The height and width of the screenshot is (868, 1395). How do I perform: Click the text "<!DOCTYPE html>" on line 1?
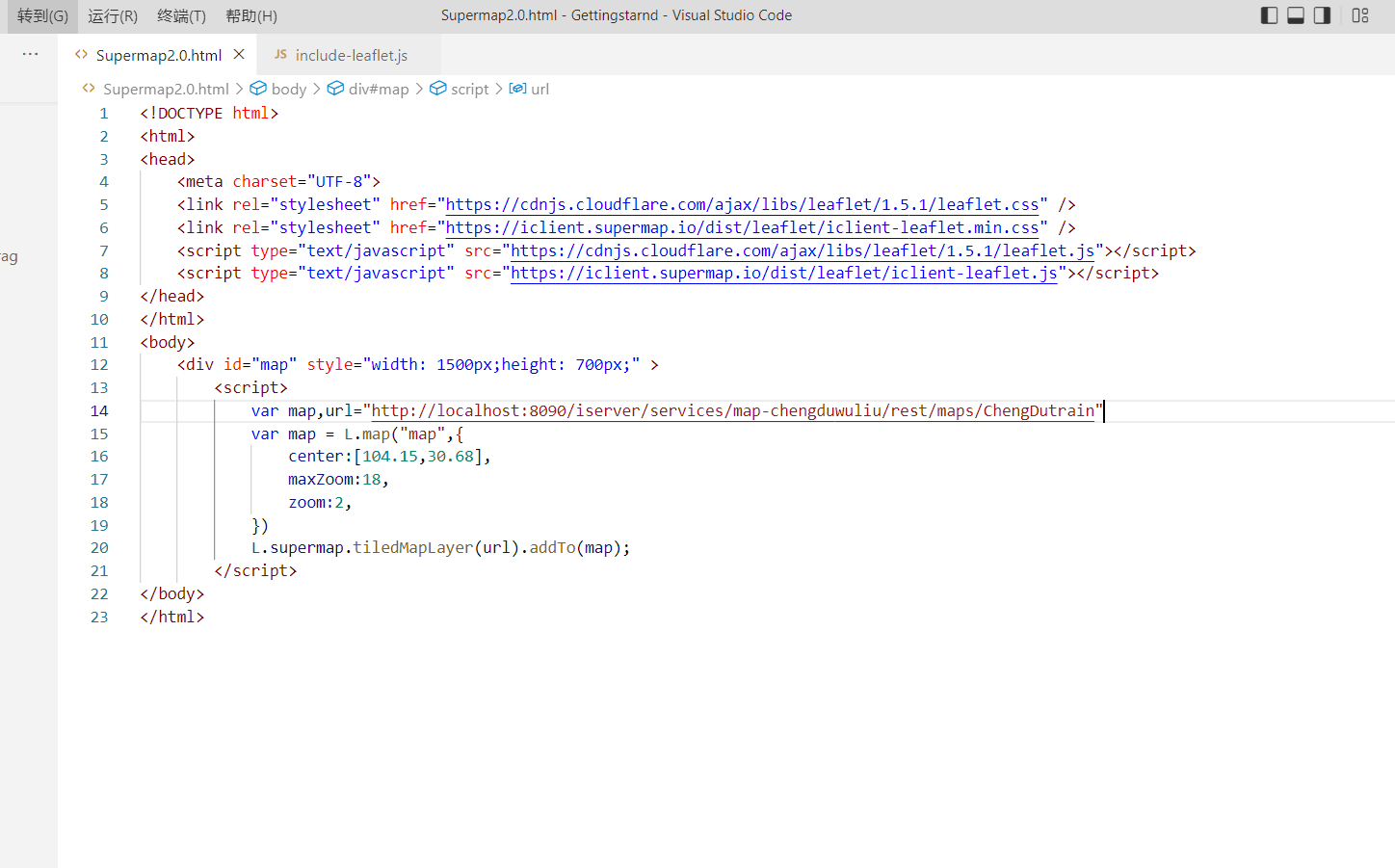click(x=209, y=113)
